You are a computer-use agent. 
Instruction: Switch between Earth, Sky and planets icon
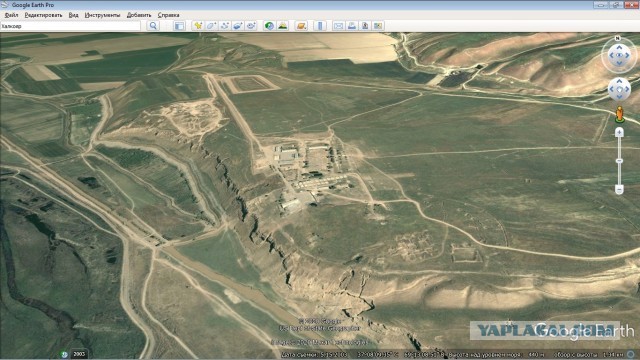click(301, 26)
